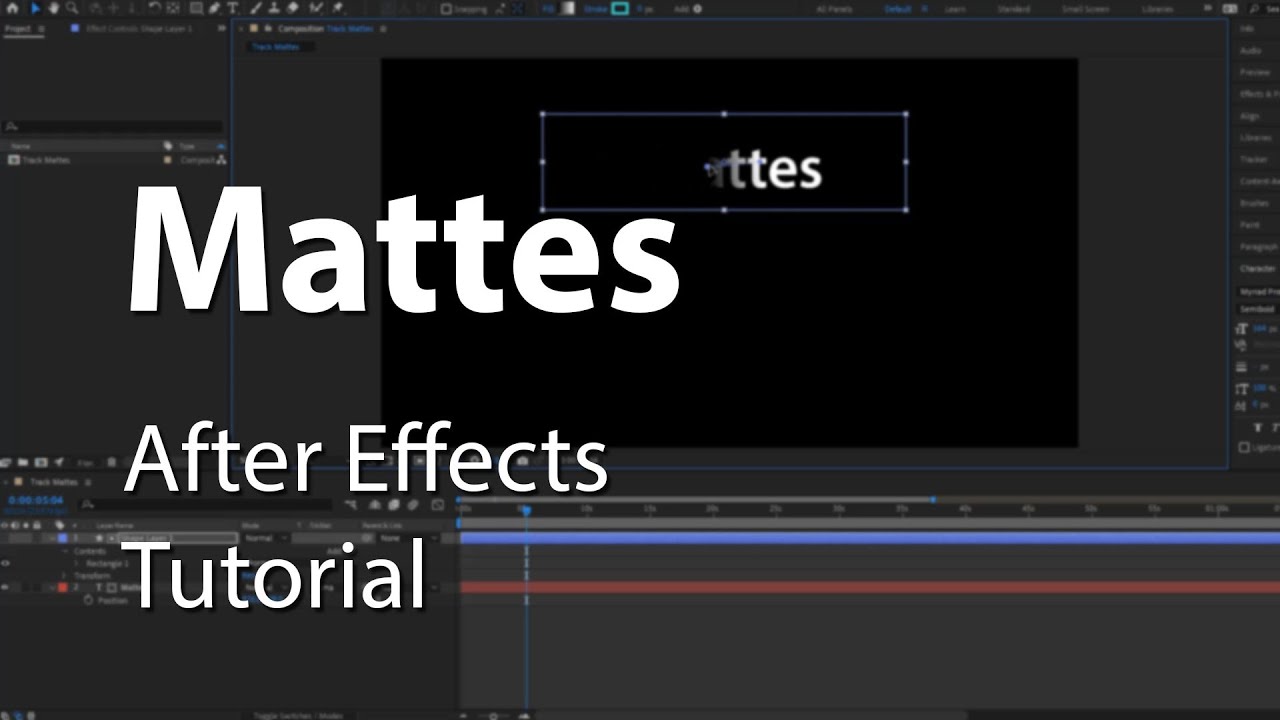The image size is (1280, 720).
Task: Select the Rectangle shape tool
Action: click(196, 8)
